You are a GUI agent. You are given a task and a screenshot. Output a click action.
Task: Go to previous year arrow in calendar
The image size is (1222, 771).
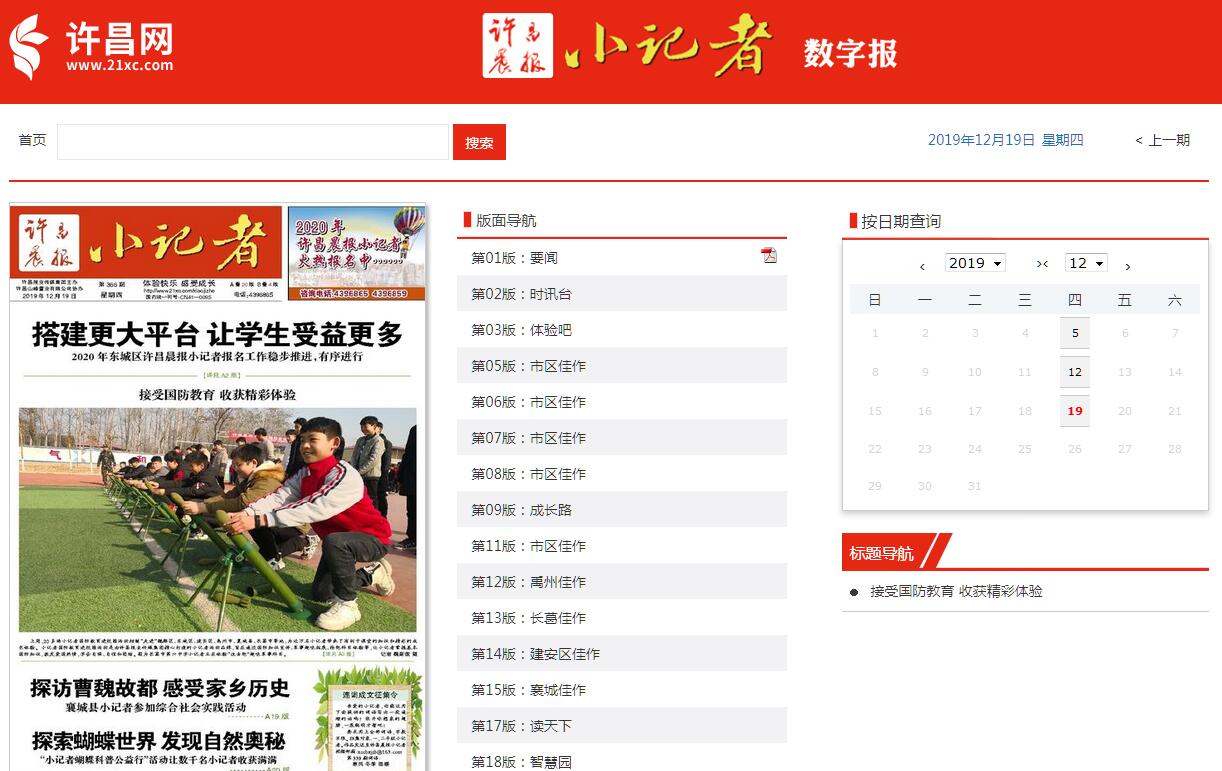coord(922,266)
